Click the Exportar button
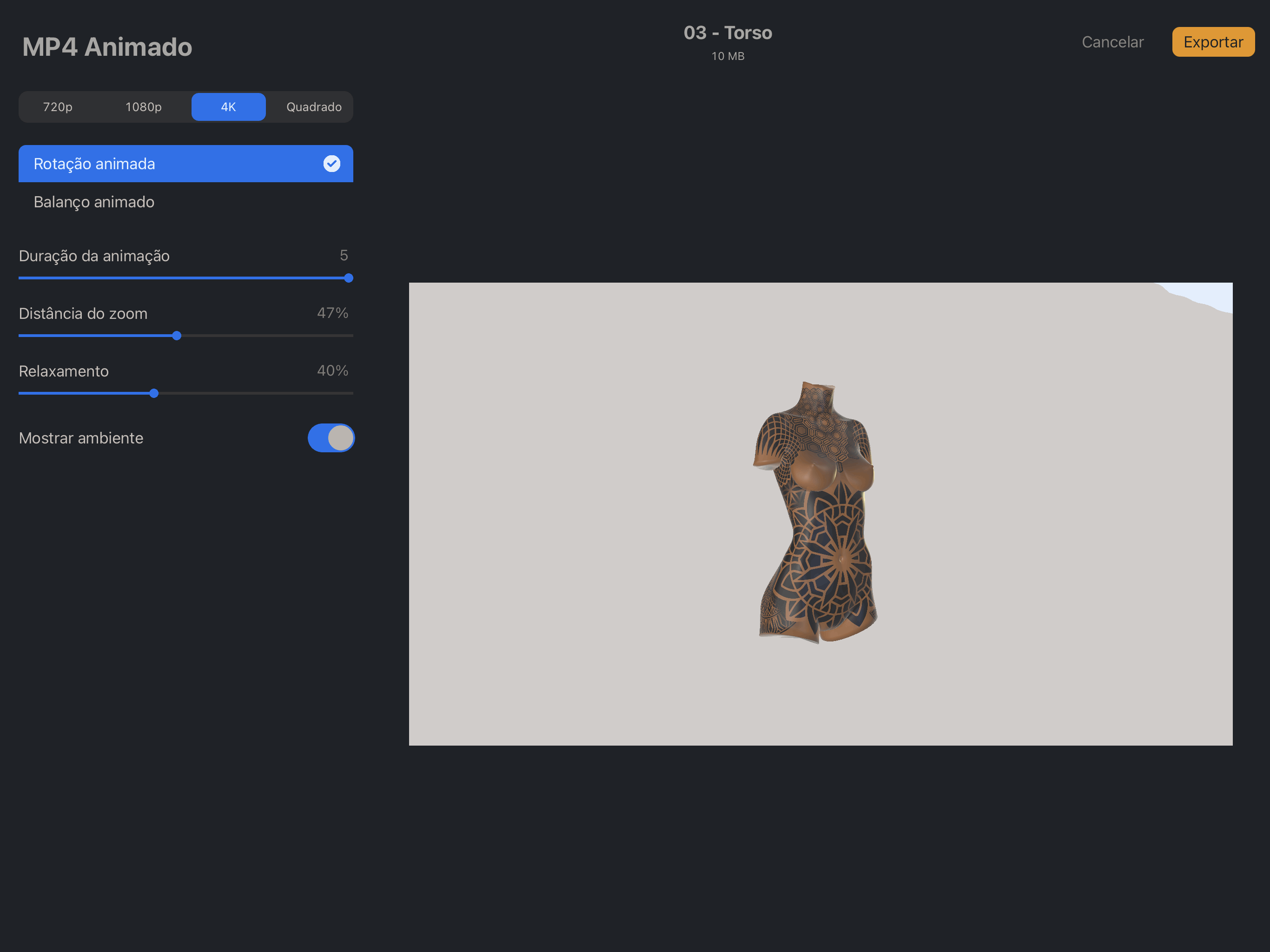Image resolution: width=1270 pixels, height=952 pixels. (x=1213, y=41)
